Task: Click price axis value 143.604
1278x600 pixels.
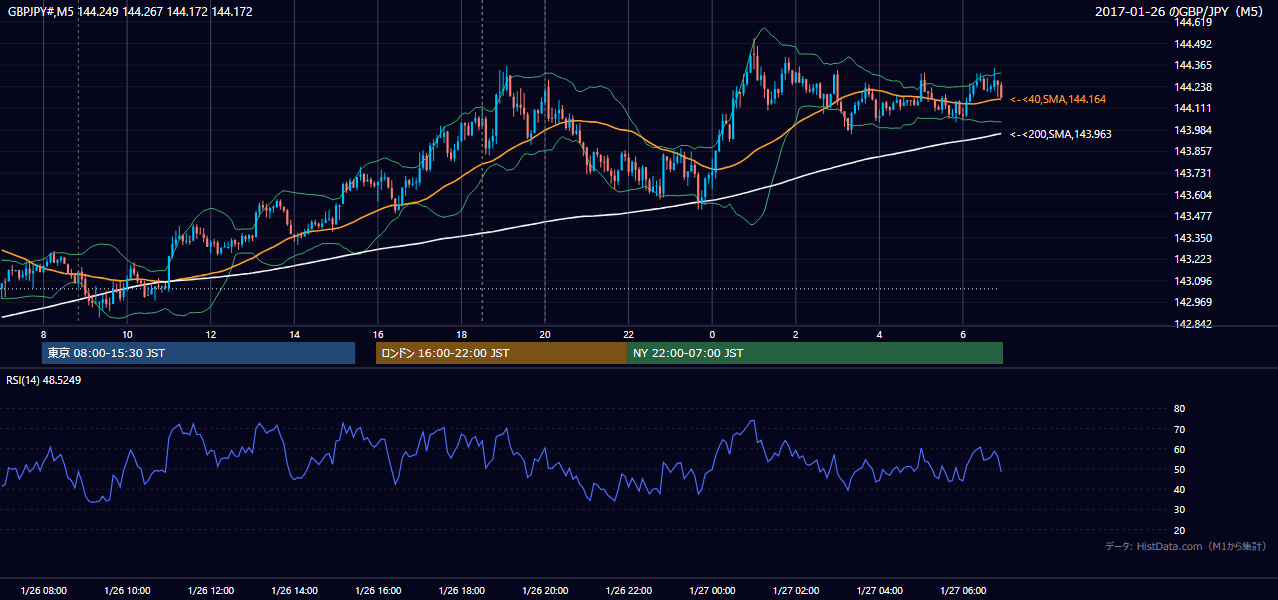Action: 1193,195
